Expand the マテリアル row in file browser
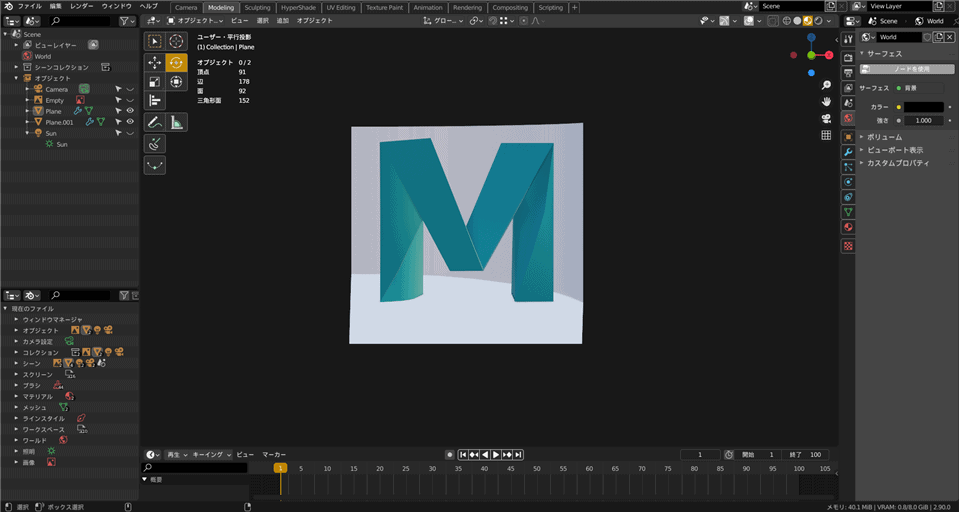This screenshot has height=512, width=959. 17,396
